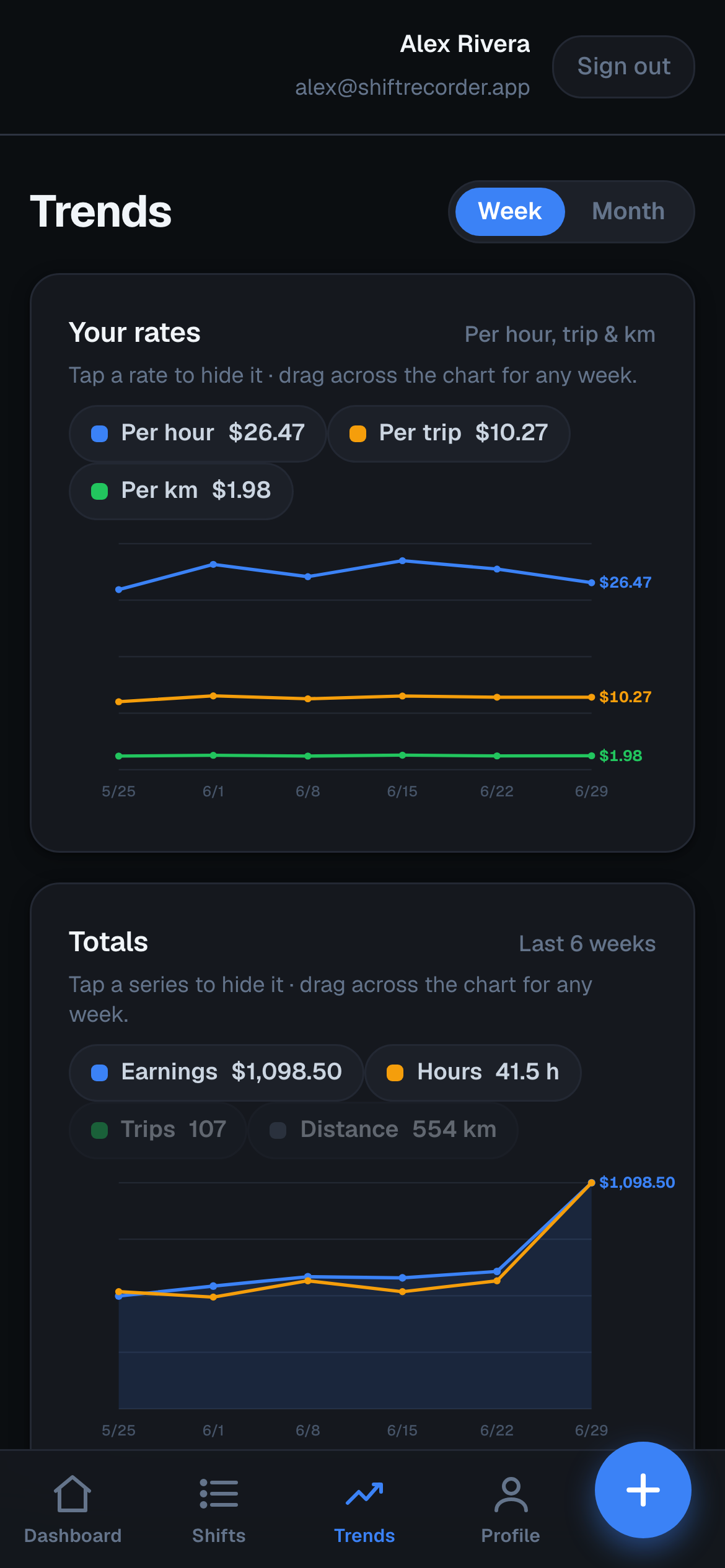Screen dimensions: 725x1568
Task: Click the blue Per hour color swatch
Action: tap(99, 433)
